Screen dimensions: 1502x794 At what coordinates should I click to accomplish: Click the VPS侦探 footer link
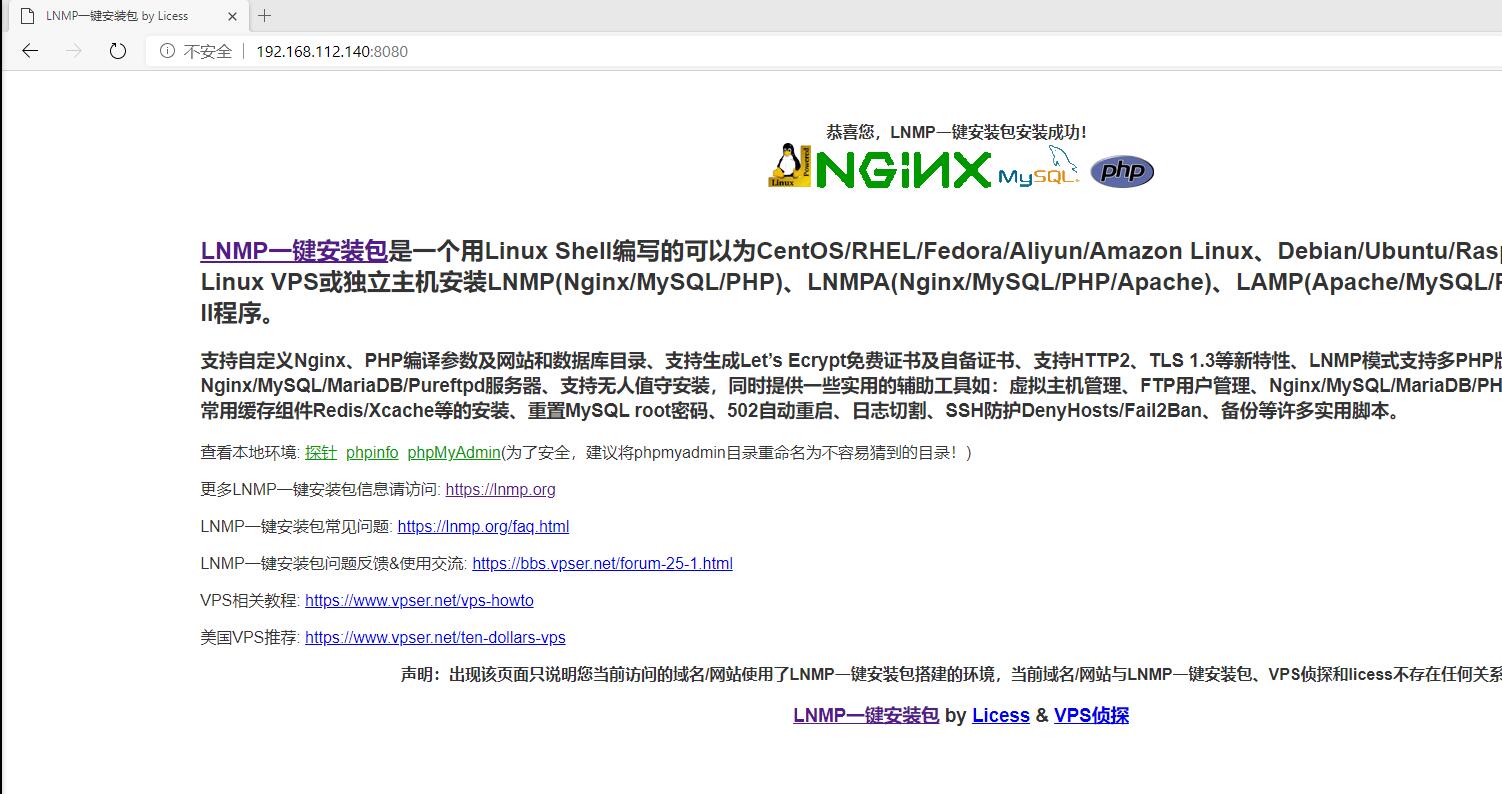[x=1091, y=715]
